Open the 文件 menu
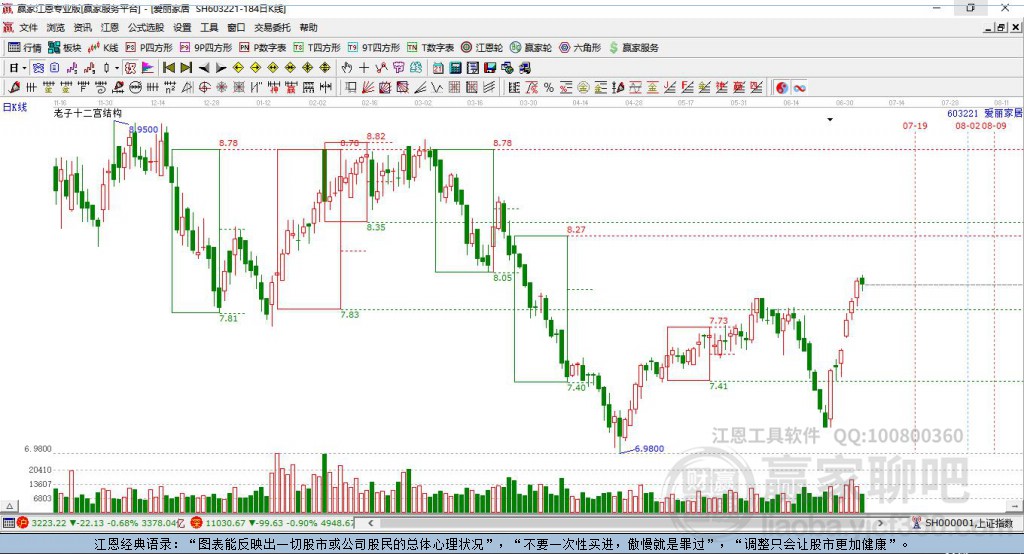The height and width of the screenshot is (554, 1024). coord(29,27)
